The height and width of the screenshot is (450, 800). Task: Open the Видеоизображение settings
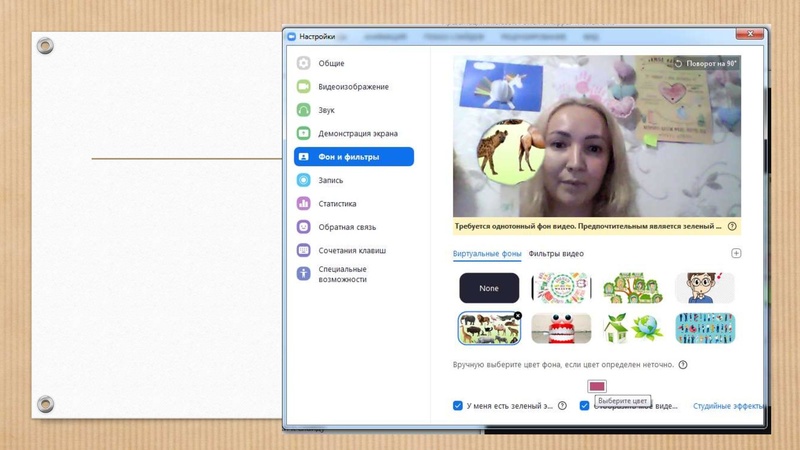pyautogui.click(x=353, y=87)
